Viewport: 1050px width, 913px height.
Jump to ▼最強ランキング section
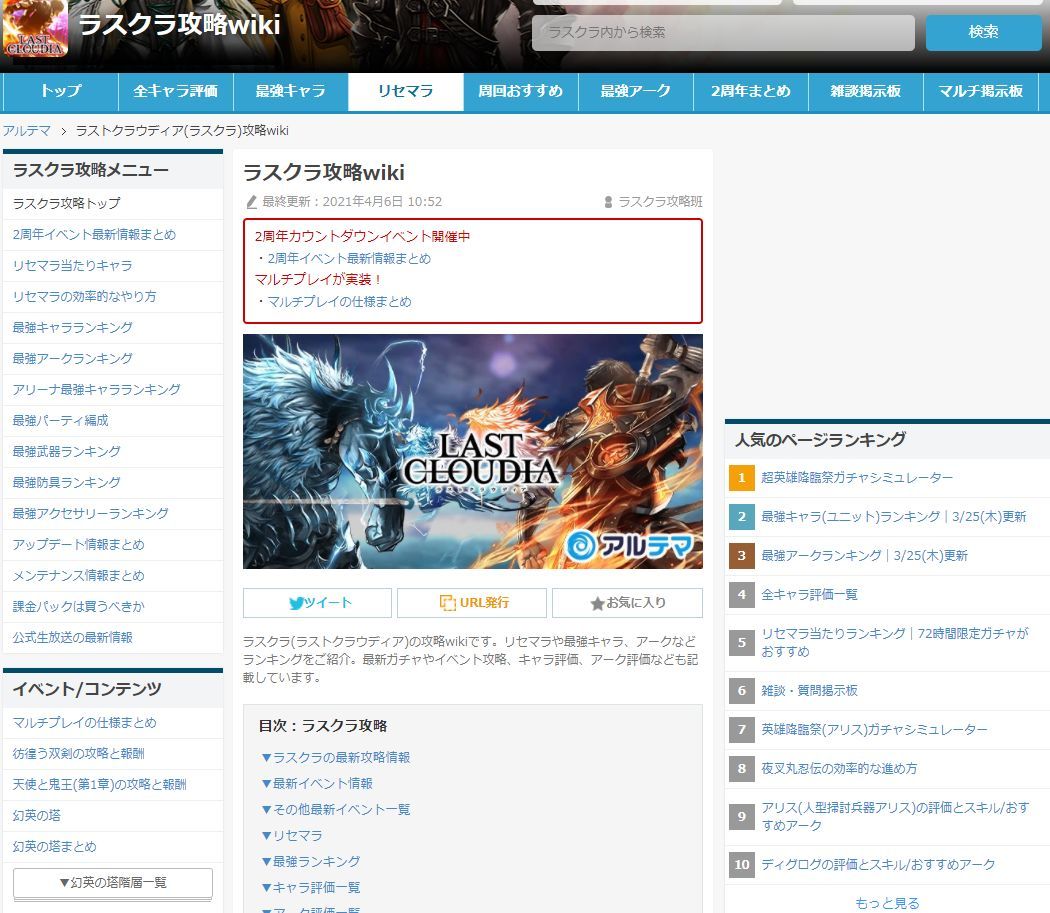point(311,861)
